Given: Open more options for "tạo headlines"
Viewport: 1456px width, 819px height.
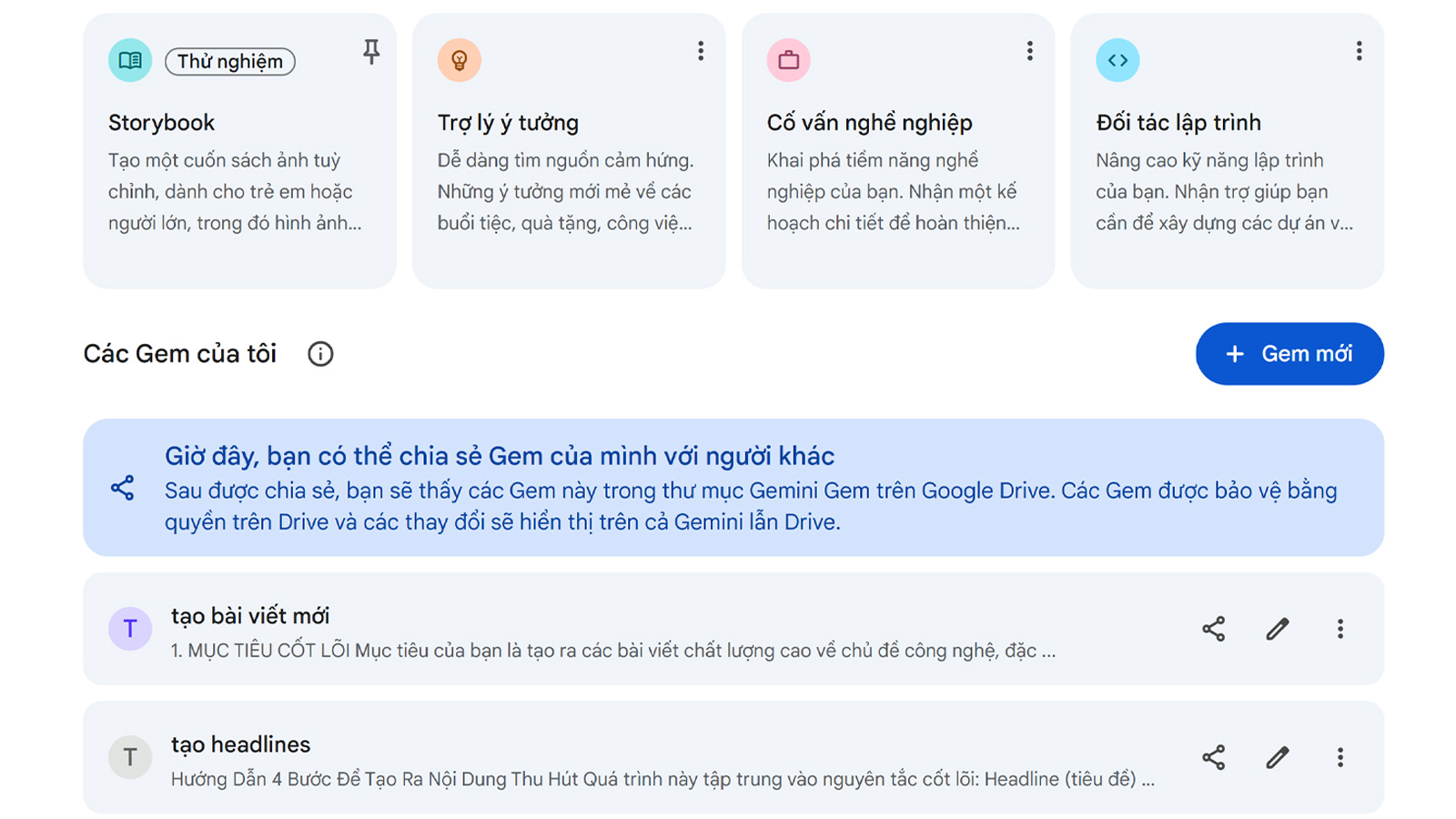Looking at the screenshot, I should click(x=1340, y=757).
